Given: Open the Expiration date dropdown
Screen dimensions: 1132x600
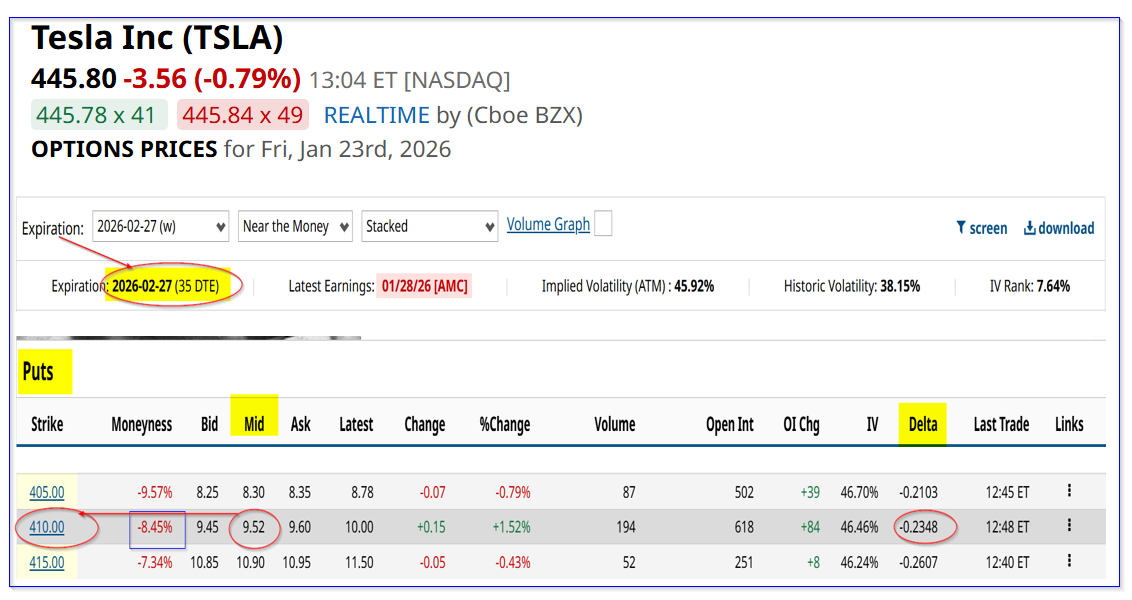Looking at the screenshot, I should [x=161, y=226].
